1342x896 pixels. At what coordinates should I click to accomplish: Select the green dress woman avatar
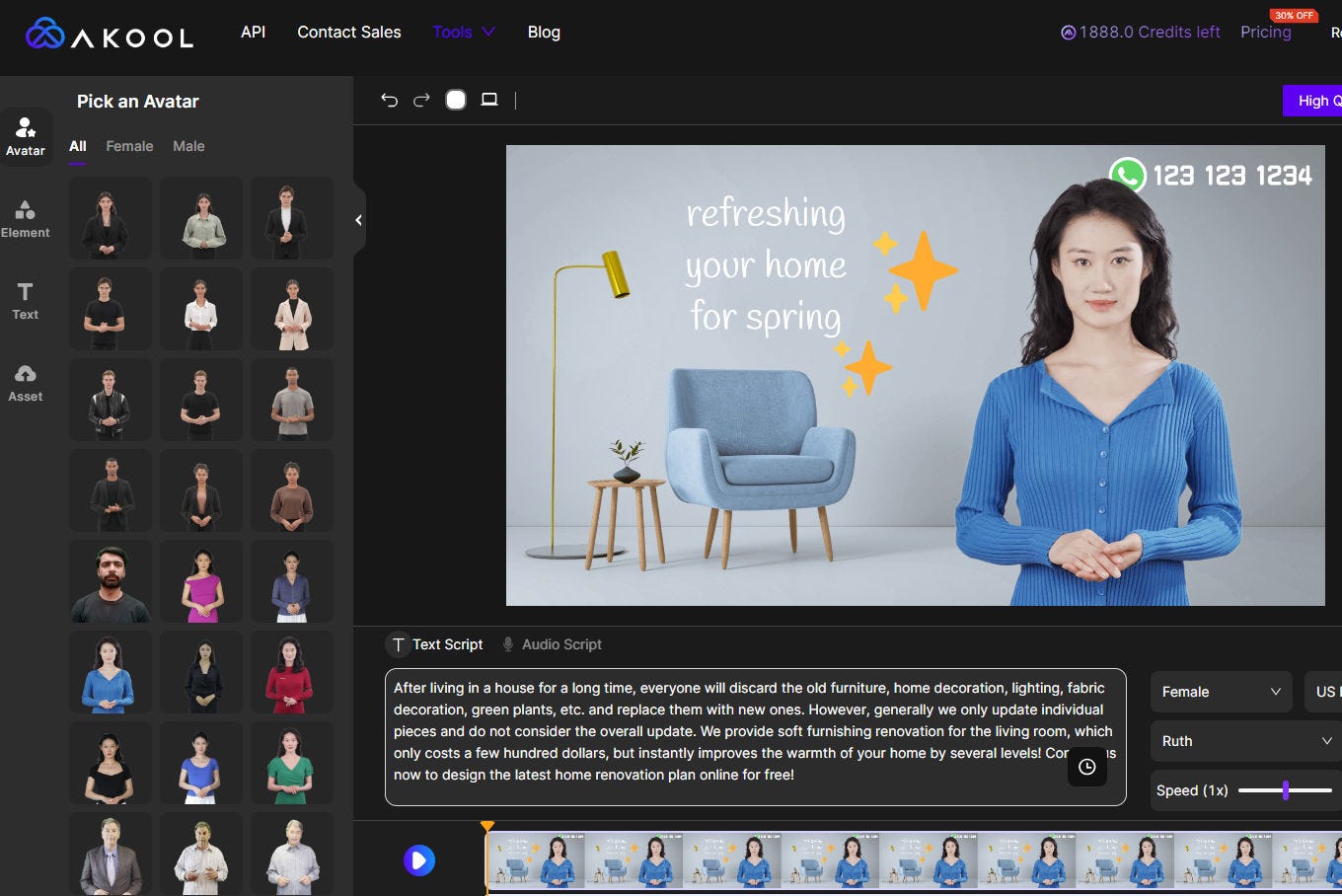[292, 763]
